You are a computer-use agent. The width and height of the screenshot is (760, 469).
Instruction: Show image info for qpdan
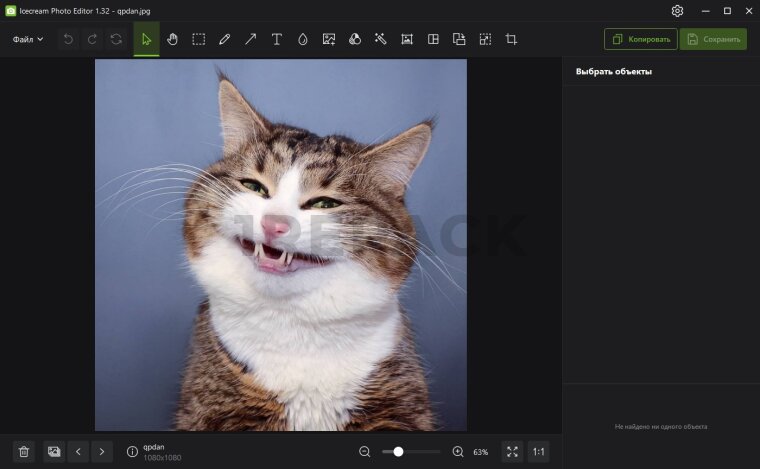pyautogui.click(x=132, y=452)
